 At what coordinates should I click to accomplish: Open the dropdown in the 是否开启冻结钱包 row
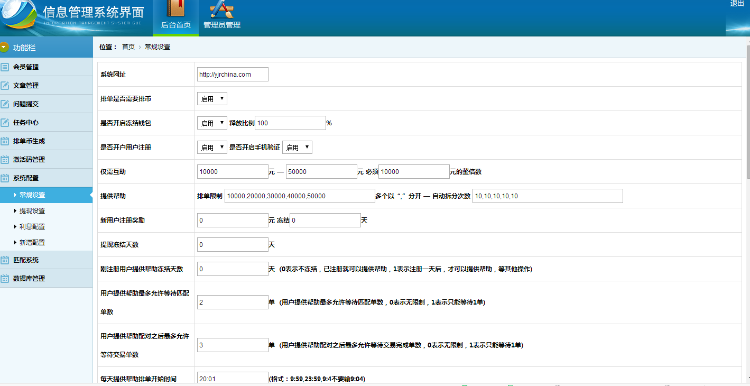[212, 123]
